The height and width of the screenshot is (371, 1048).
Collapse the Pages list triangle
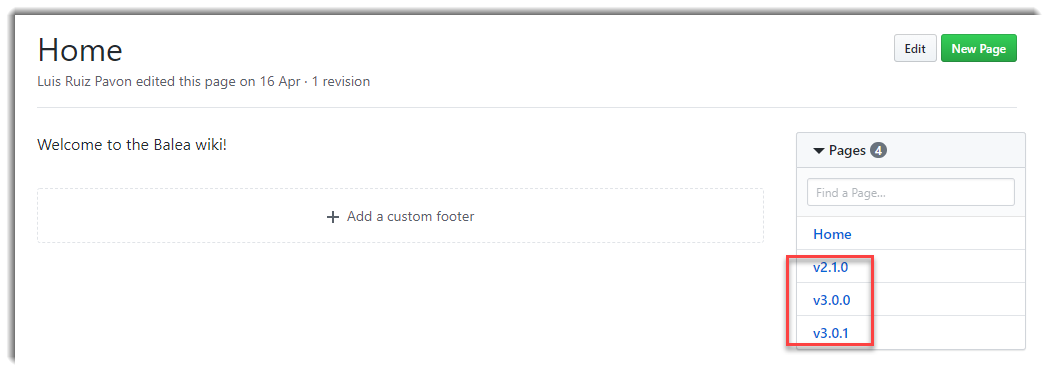[x=819, y=151]
